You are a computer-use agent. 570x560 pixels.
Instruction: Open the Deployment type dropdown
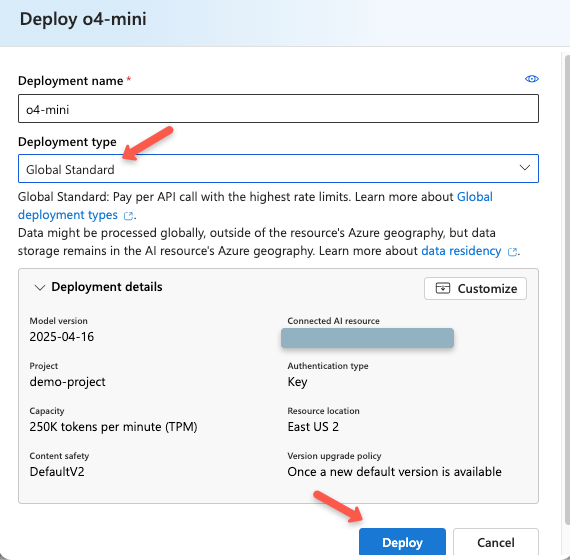[278, 169]
